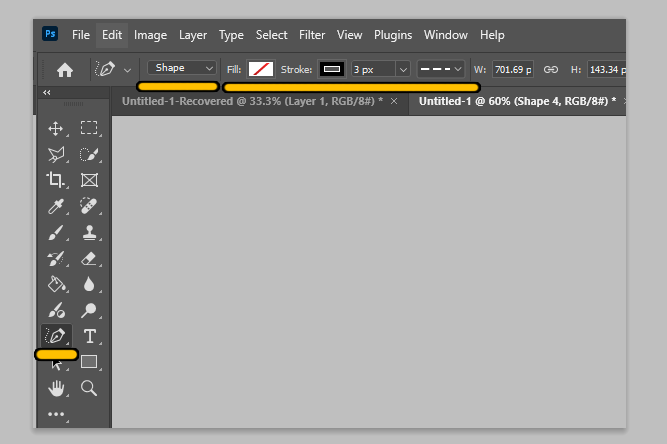
Task: Select the Frame tool
Action: pos(89,180)
